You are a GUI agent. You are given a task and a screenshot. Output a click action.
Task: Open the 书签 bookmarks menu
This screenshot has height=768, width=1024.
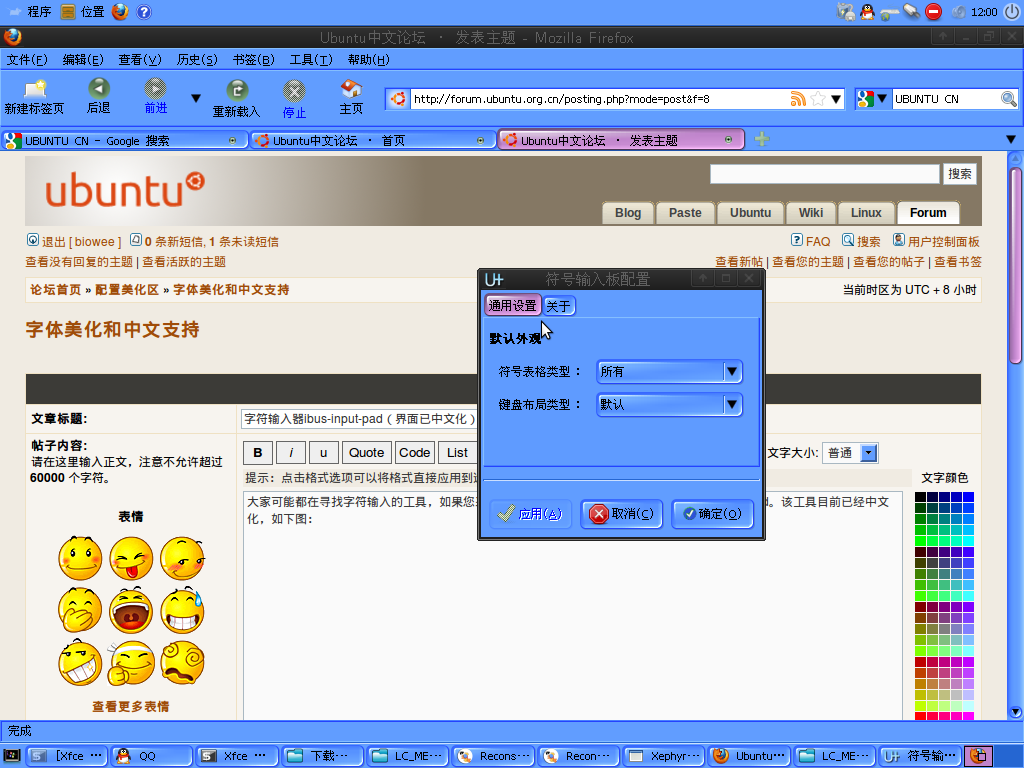coord(253,60)
